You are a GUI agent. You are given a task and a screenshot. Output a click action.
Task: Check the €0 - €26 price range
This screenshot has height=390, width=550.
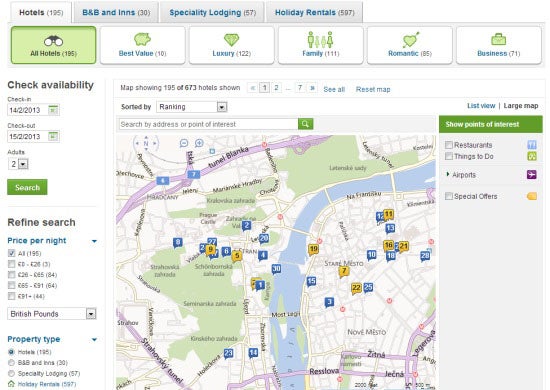[x=12, y=264]
